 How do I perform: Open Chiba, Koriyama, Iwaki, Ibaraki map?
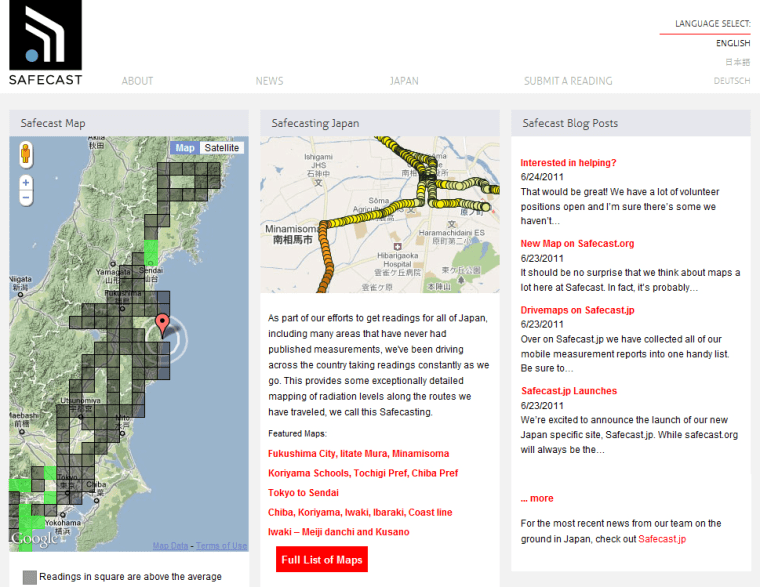360,512
